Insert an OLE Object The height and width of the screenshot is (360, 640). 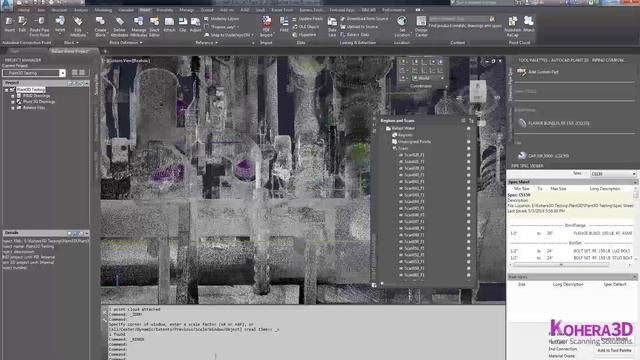point(306,27)
